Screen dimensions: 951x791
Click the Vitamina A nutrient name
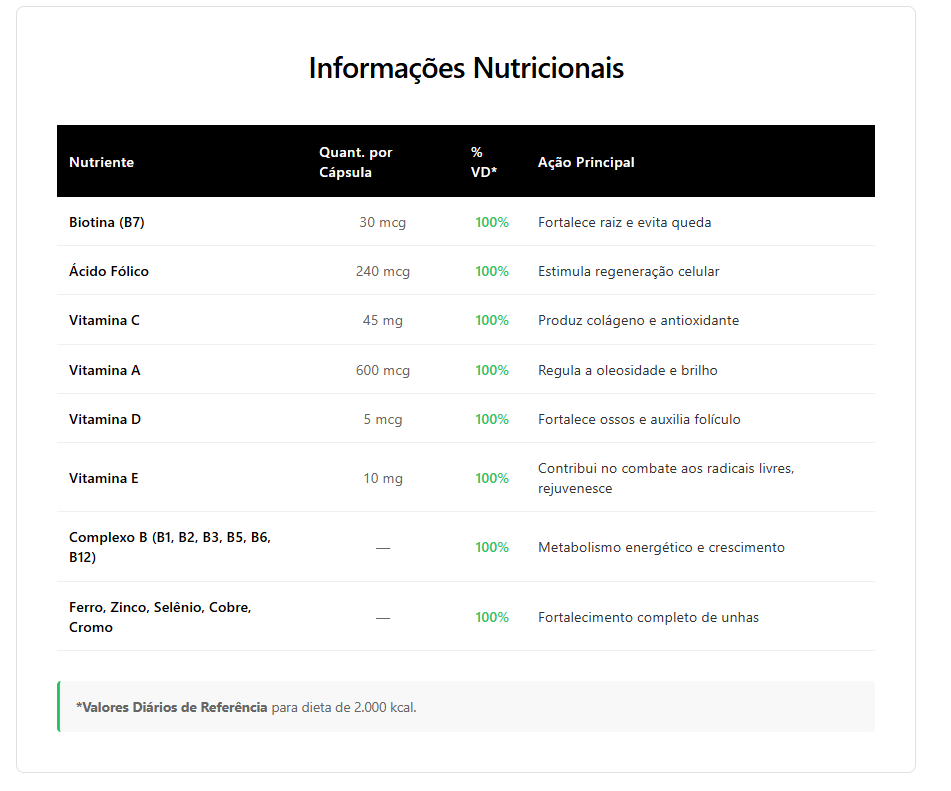point(105,370)
